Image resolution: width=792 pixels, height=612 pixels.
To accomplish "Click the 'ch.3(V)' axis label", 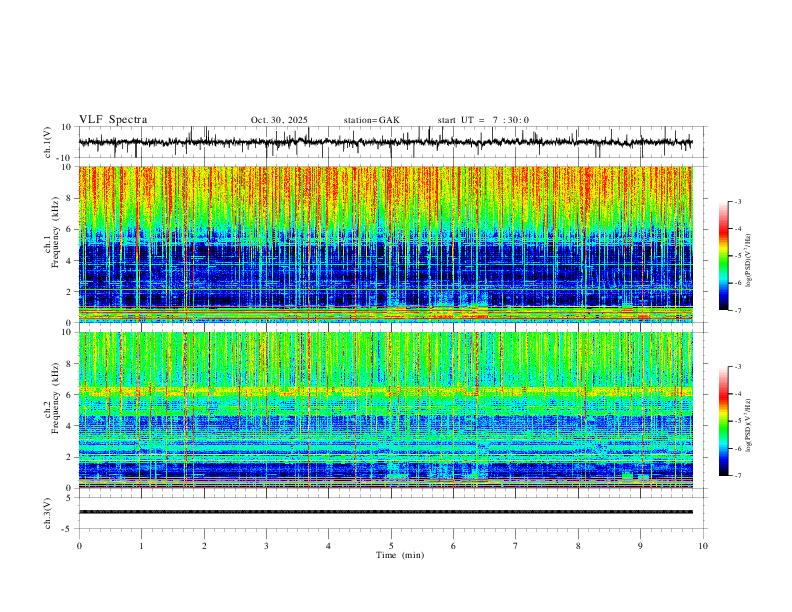I will 48,513.
